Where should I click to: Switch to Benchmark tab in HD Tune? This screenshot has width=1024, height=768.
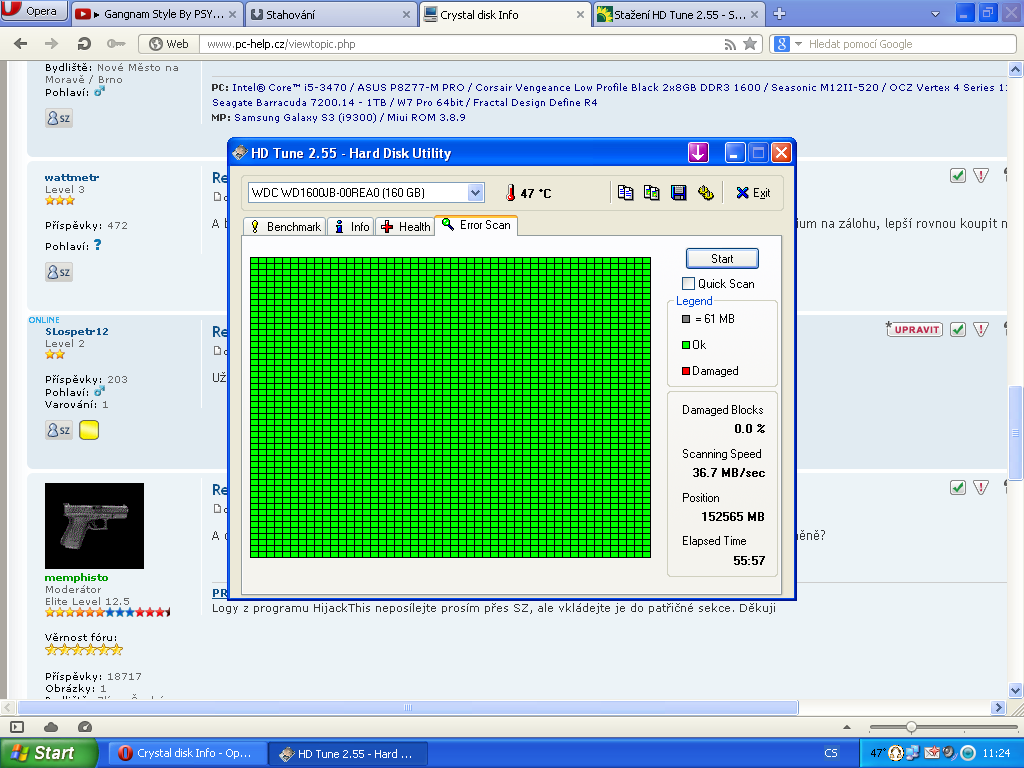point(285,227)
